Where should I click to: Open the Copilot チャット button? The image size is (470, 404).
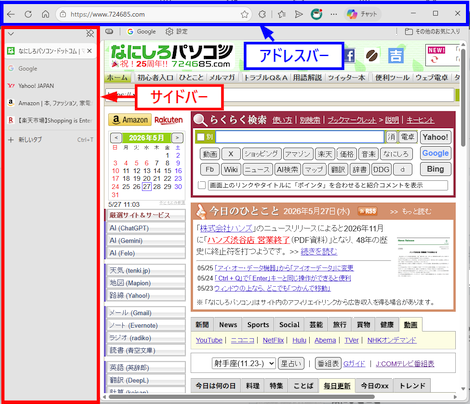(x=362, y=14)
